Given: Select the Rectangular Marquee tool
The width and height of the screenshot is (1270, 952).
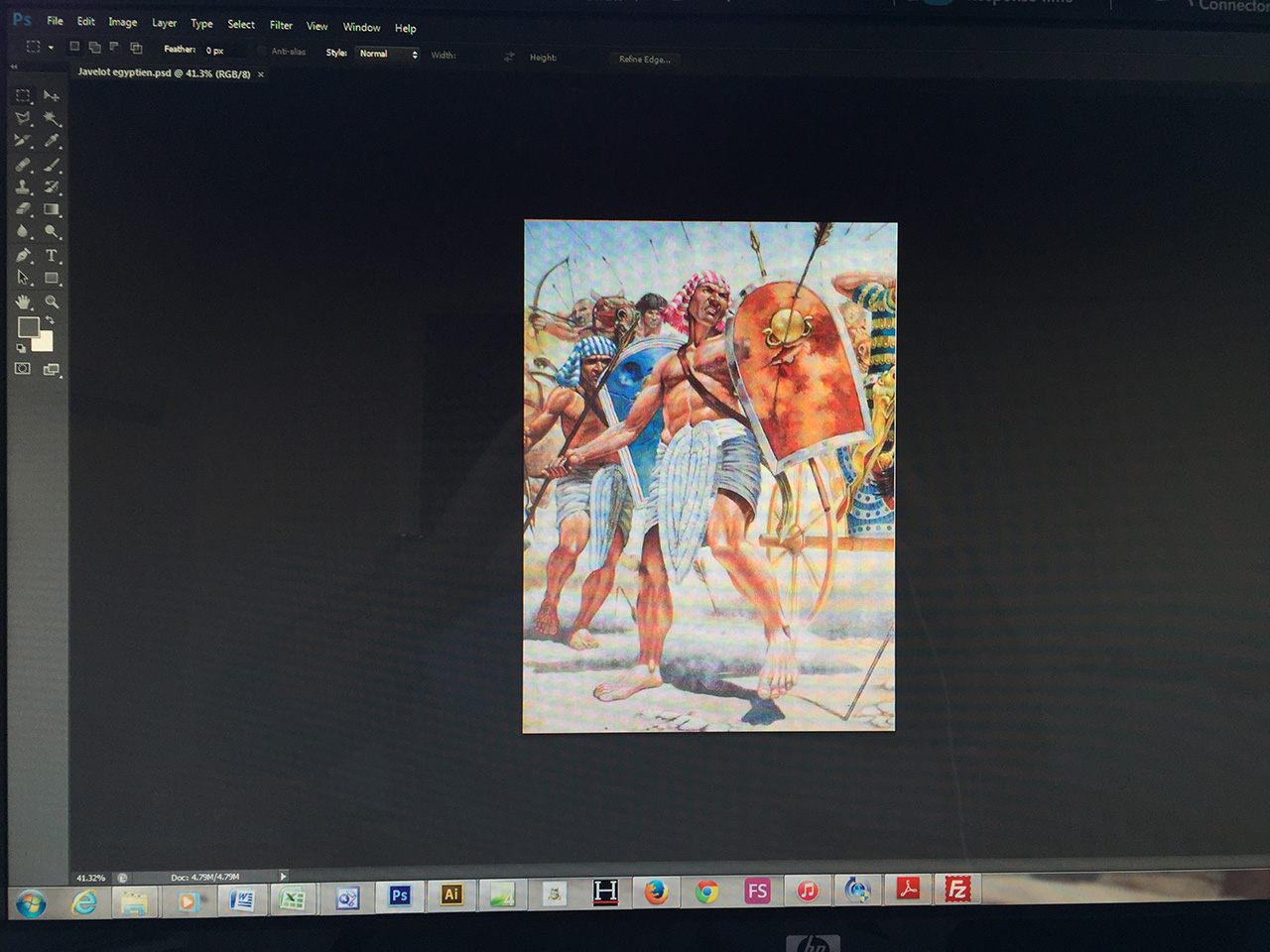Looking at the screenshot, I should point(23,96).
